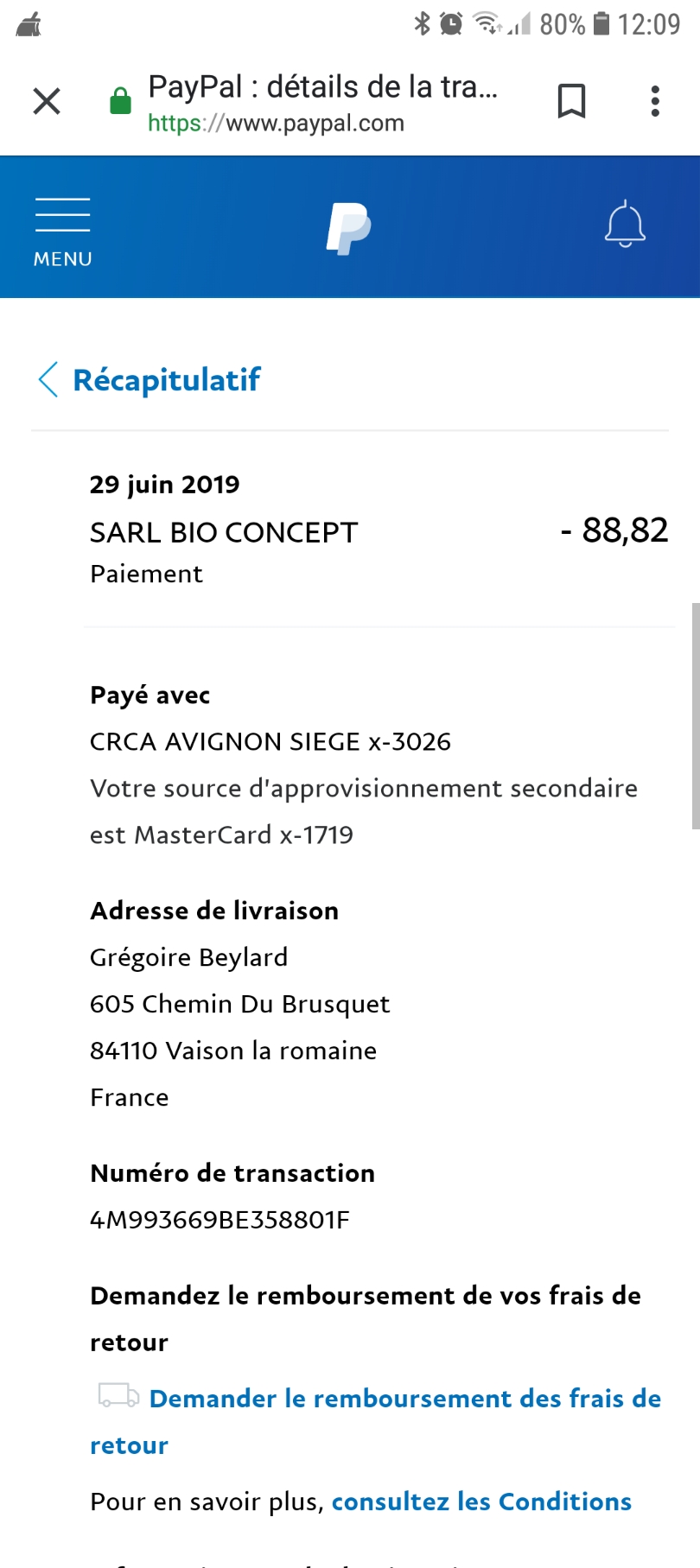Tap the page URL www.paypal.com
The image size is (700, 1568).
tap(276, 124)
